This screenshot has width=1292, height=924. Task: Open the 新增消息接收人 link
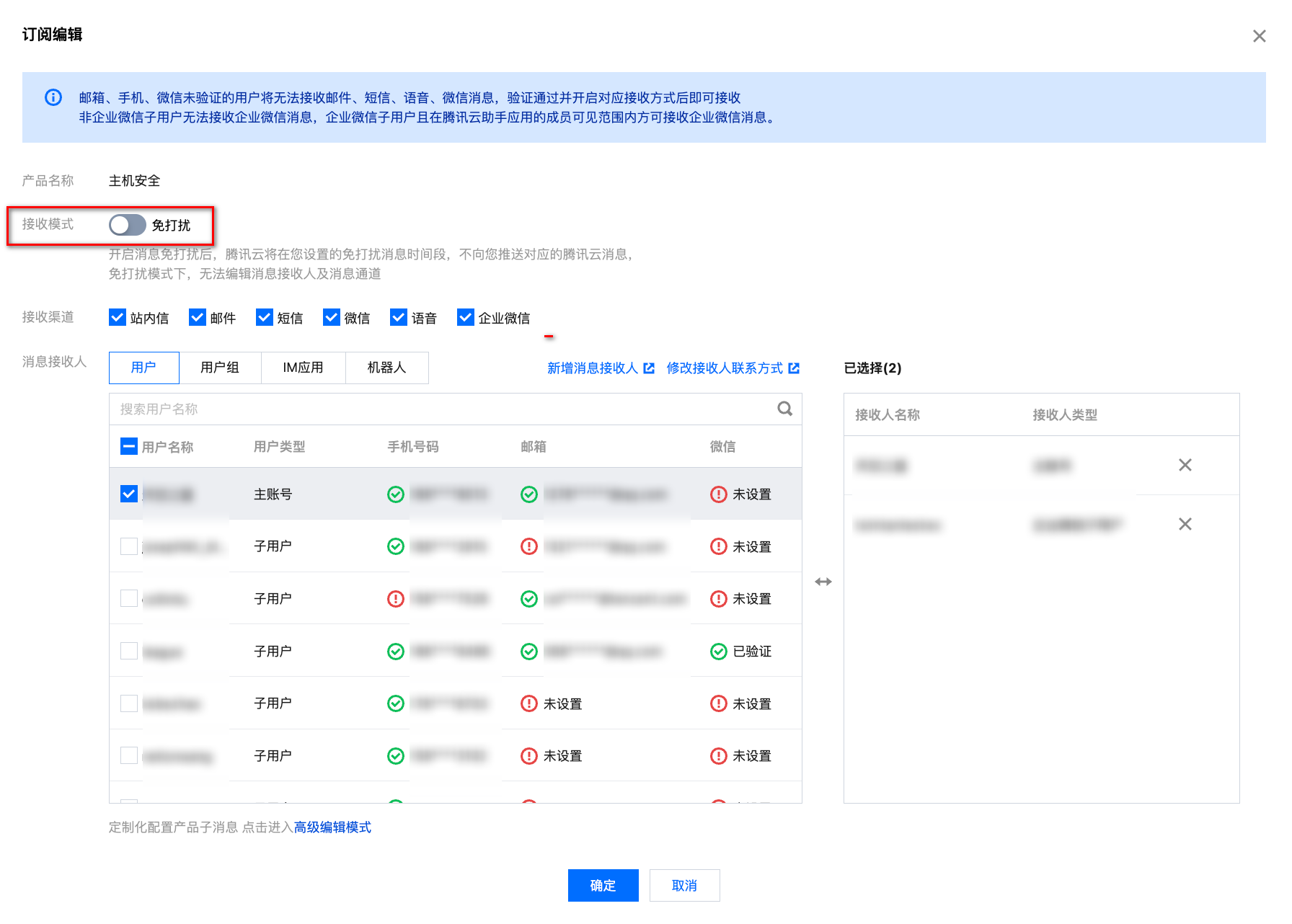point(601,368)
